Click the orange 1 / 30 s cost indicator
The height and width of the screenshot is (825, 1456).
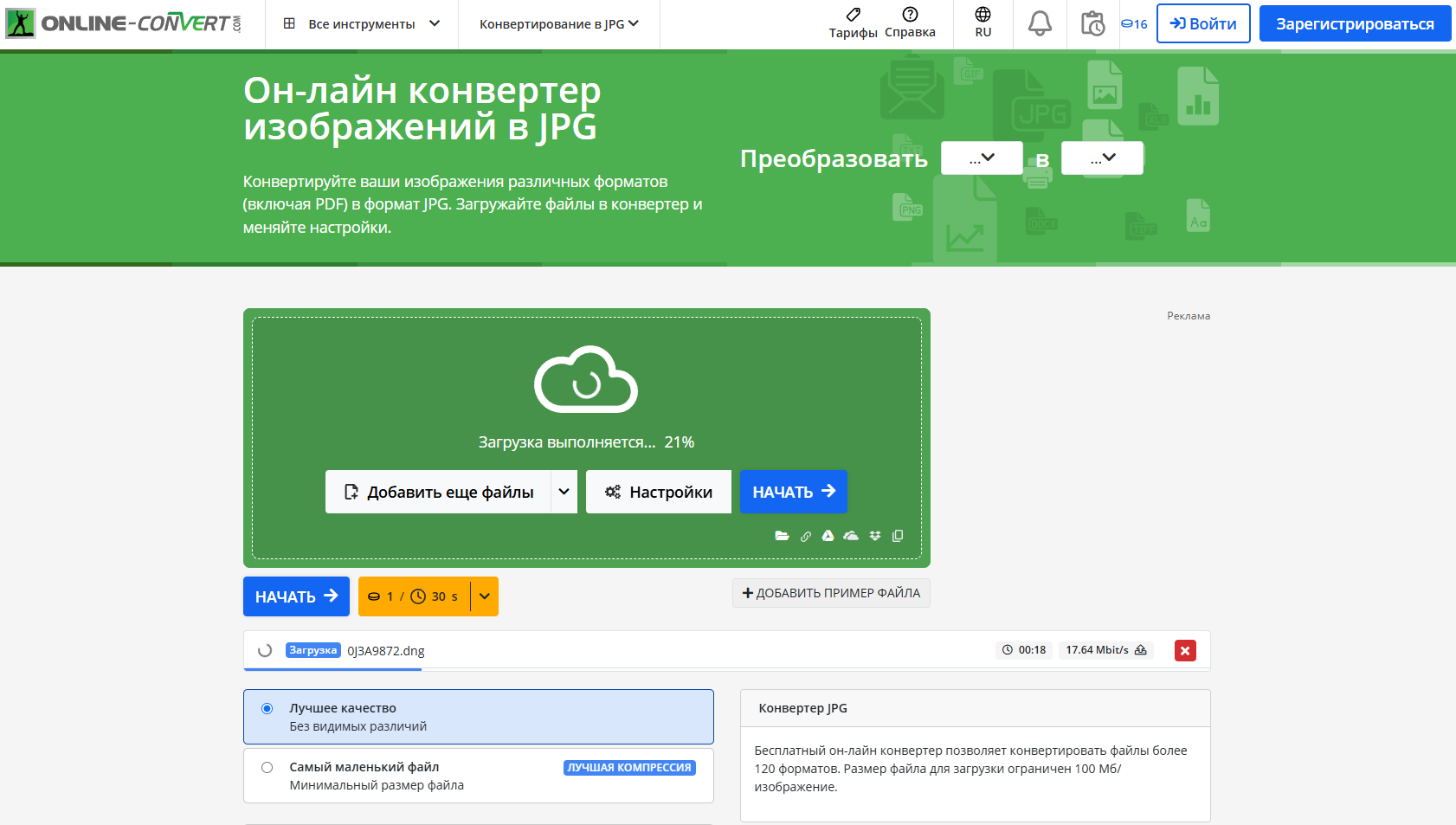pos(414,596)
